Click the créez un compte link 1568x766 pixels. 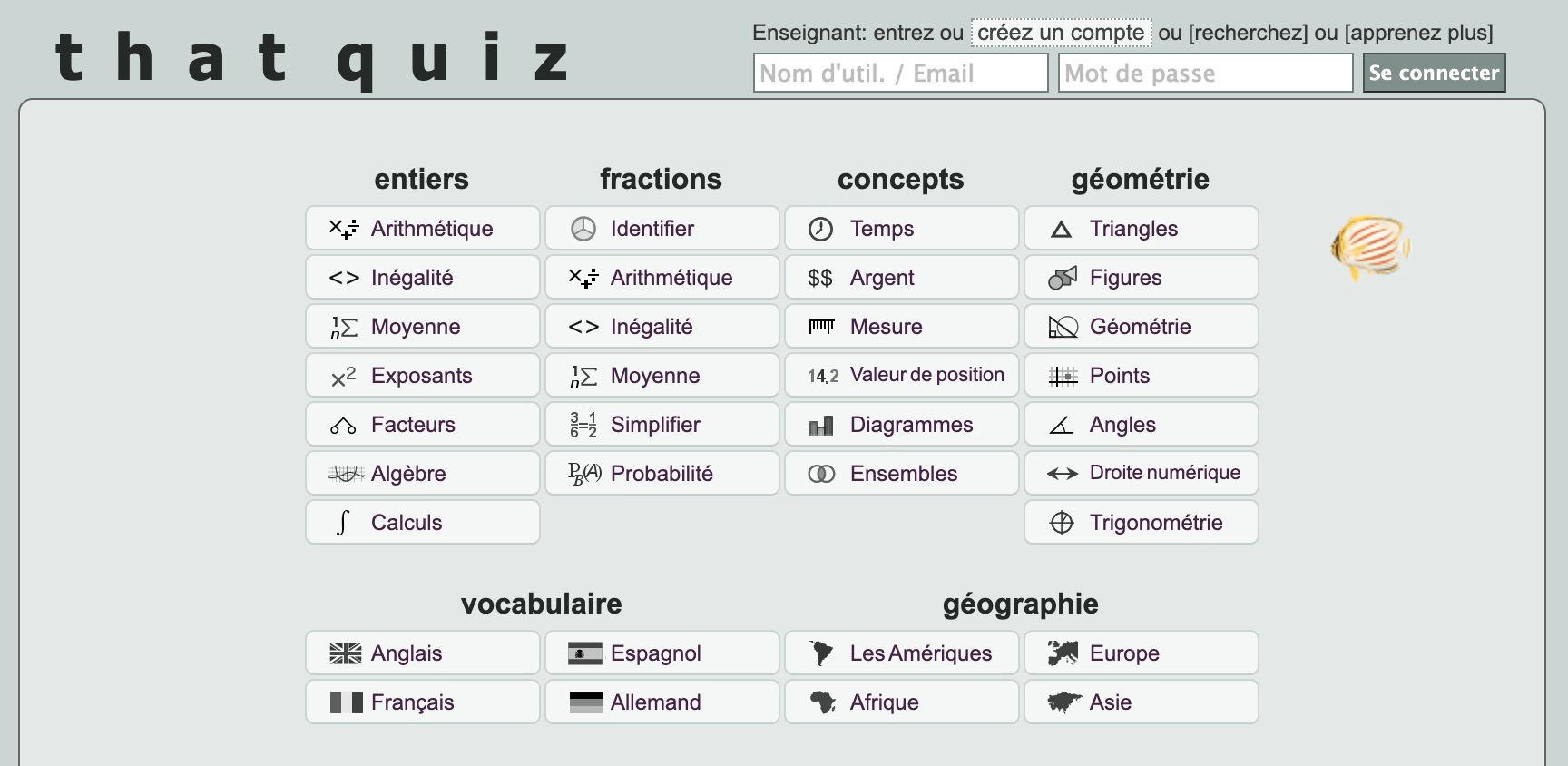point(1059,33)
